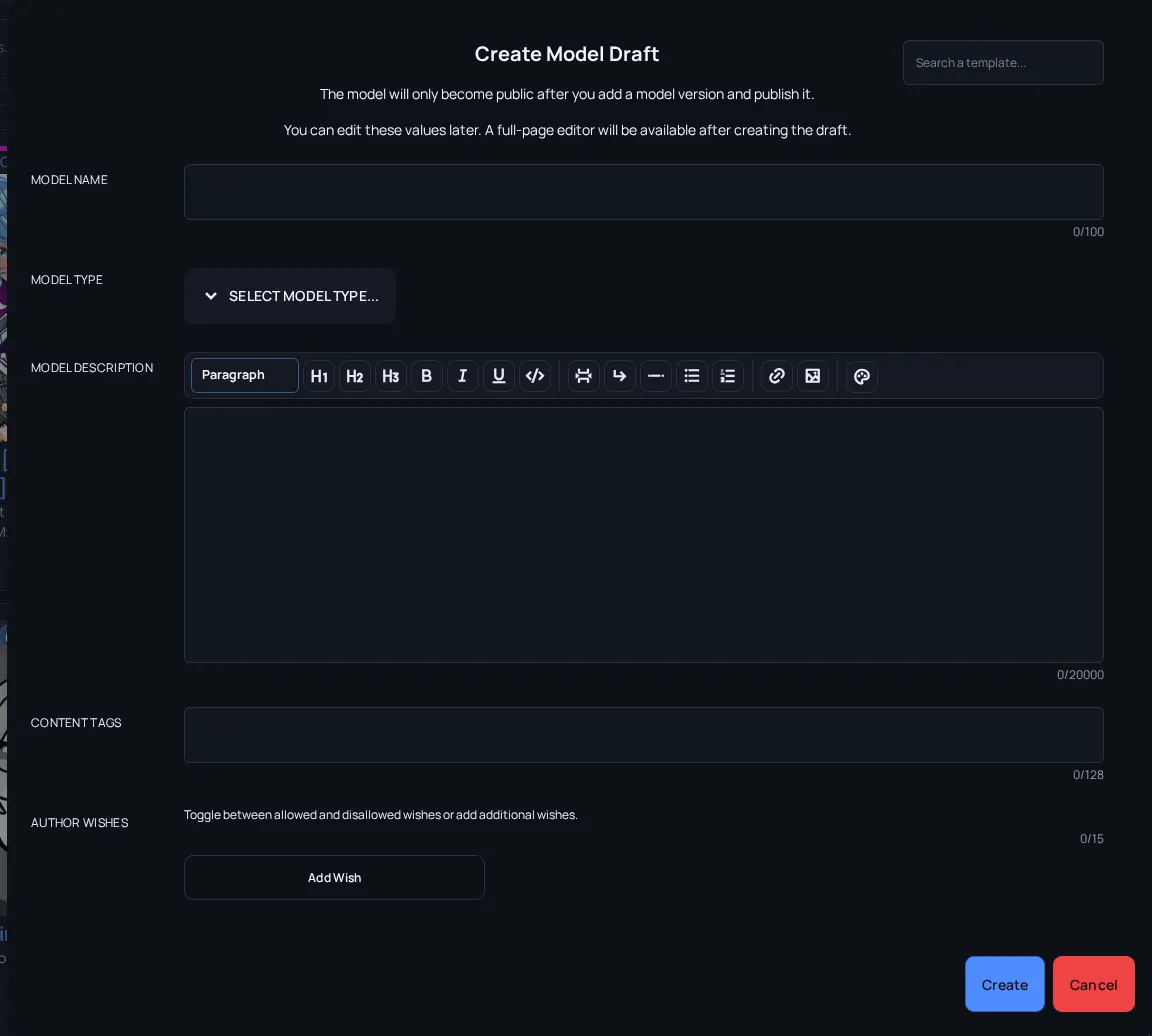Insert a line break with arrow icon
The width and height of the screenshot is (1152, 1036).
(620, 376)
